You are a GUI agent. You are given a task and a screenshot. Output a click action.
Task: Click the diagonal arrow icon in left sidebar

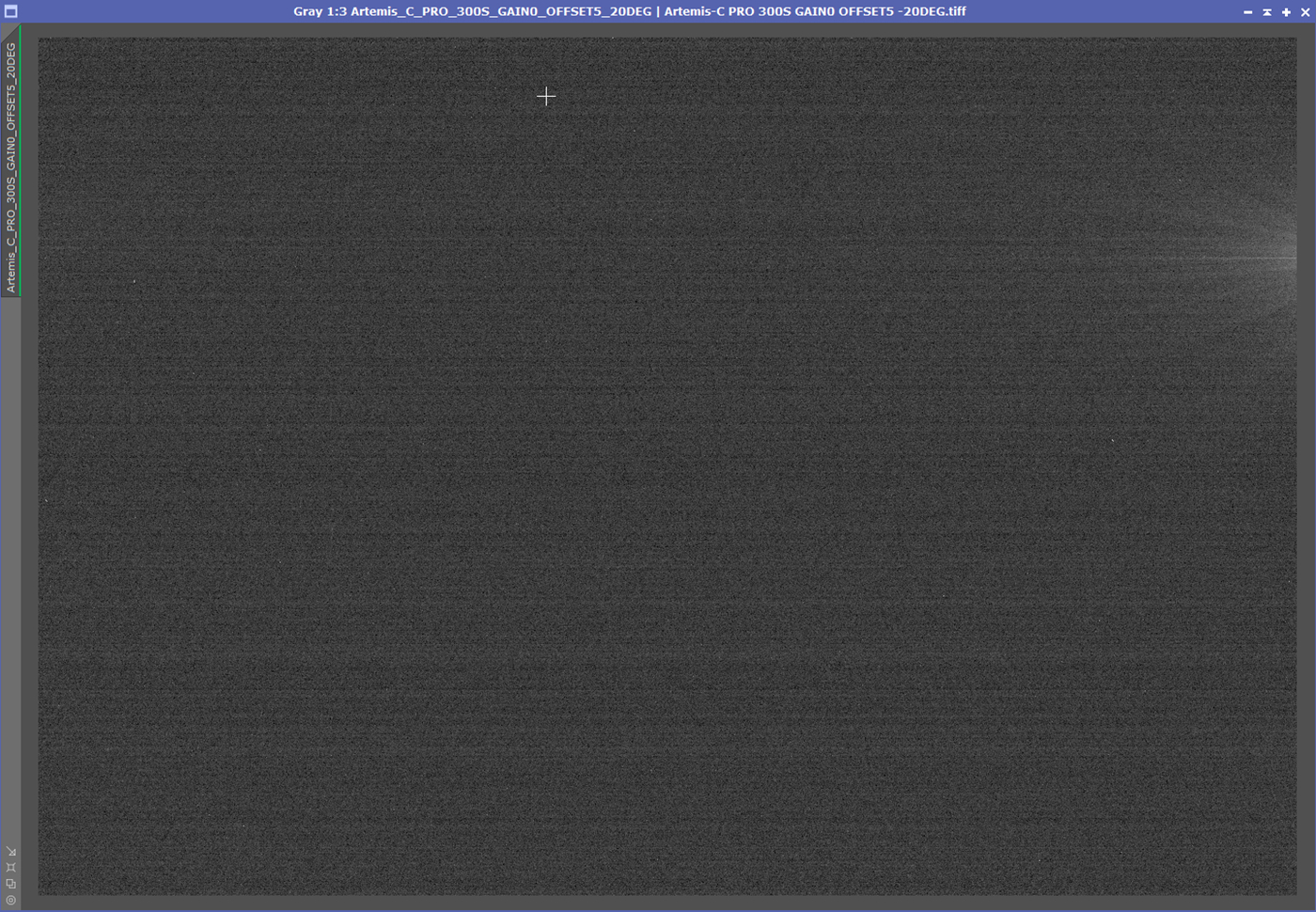tap(11, 852)
